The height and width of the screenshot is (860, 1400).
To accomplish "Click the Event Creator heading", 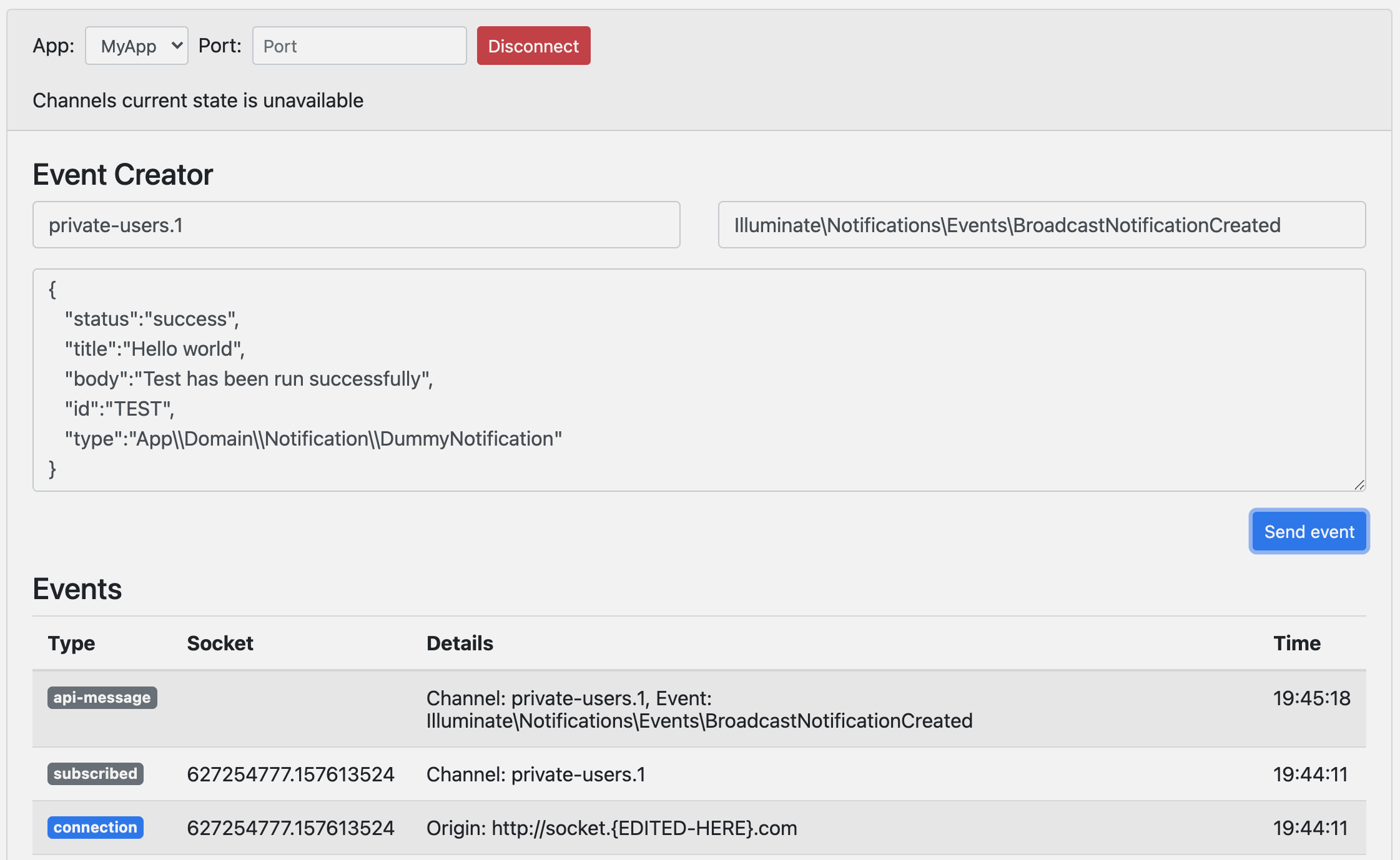I will coord(123,174).
